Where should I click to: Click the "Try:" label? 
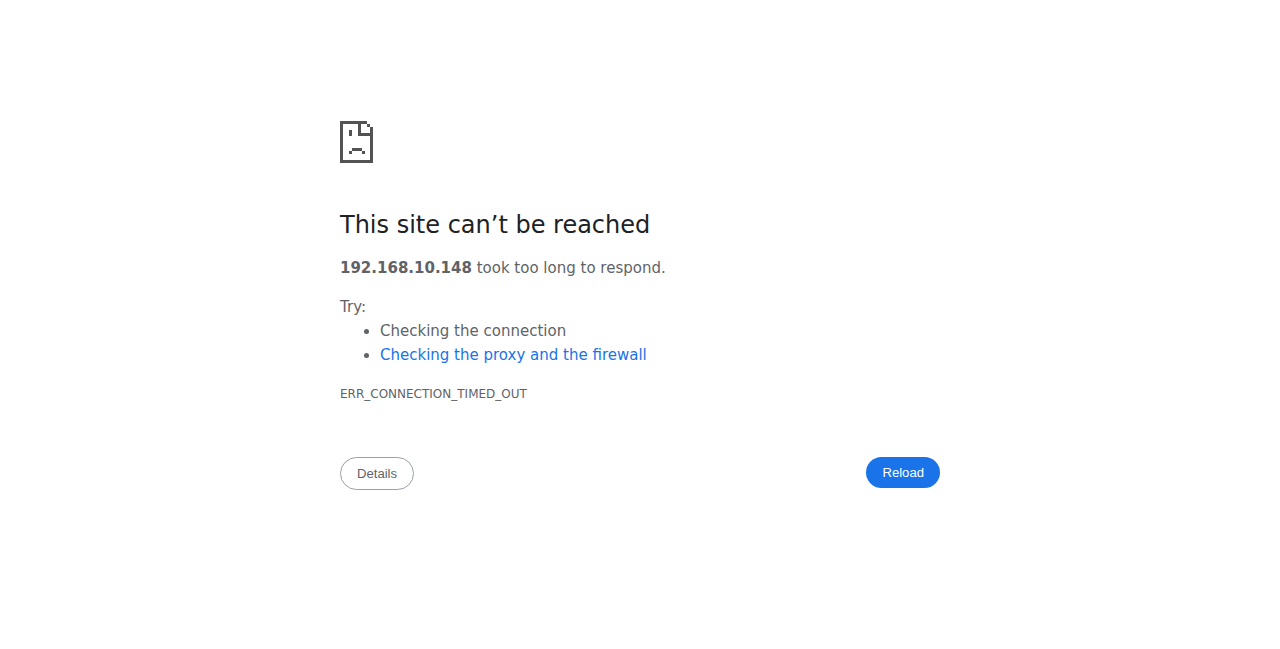point(353,307)
